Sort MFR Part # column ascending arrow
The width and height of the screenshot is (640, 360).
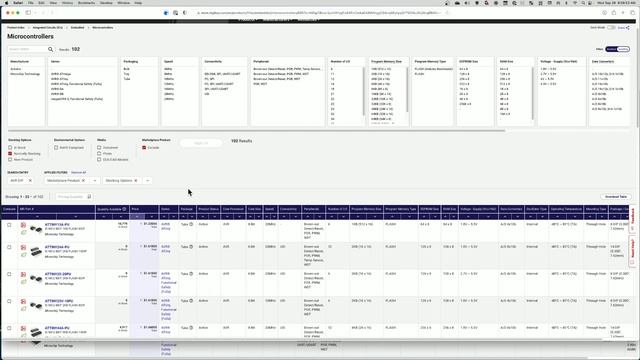tap(37, 217)
